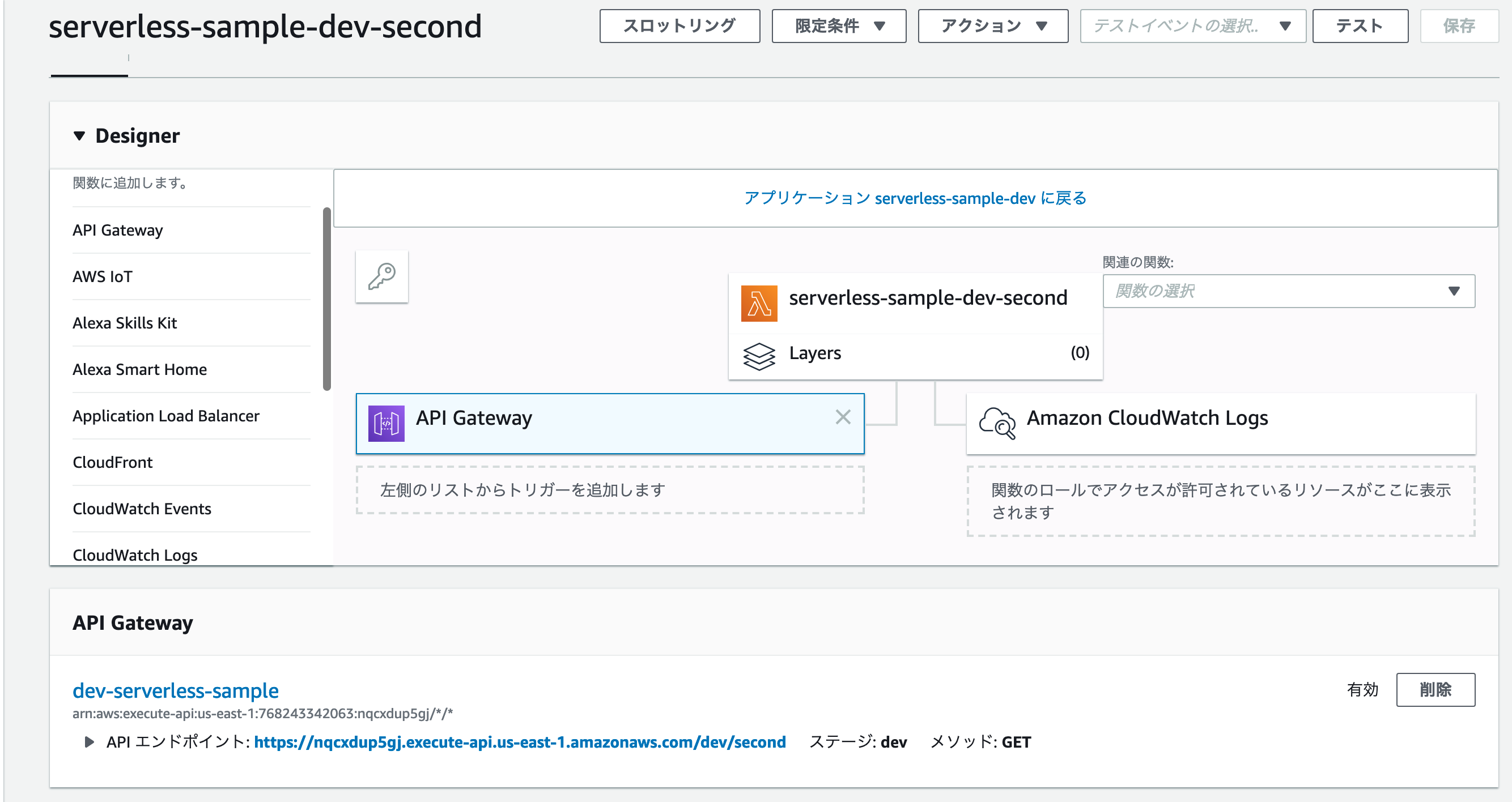Click the 左側のリストからトリガーを追加します placeholder

[610, 490]
